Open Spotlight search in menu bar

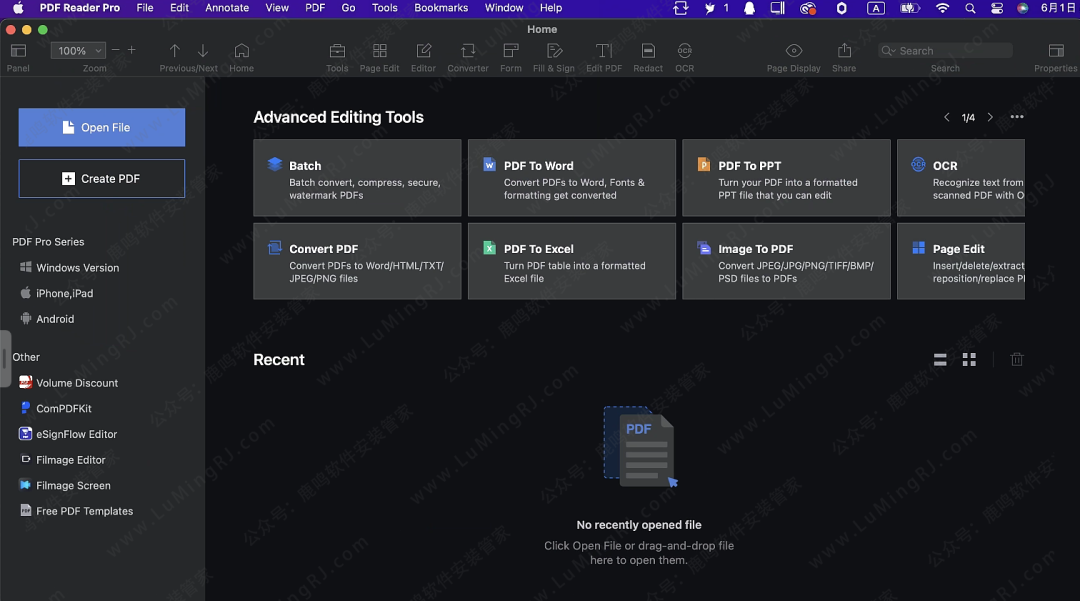tap(970, 8)
